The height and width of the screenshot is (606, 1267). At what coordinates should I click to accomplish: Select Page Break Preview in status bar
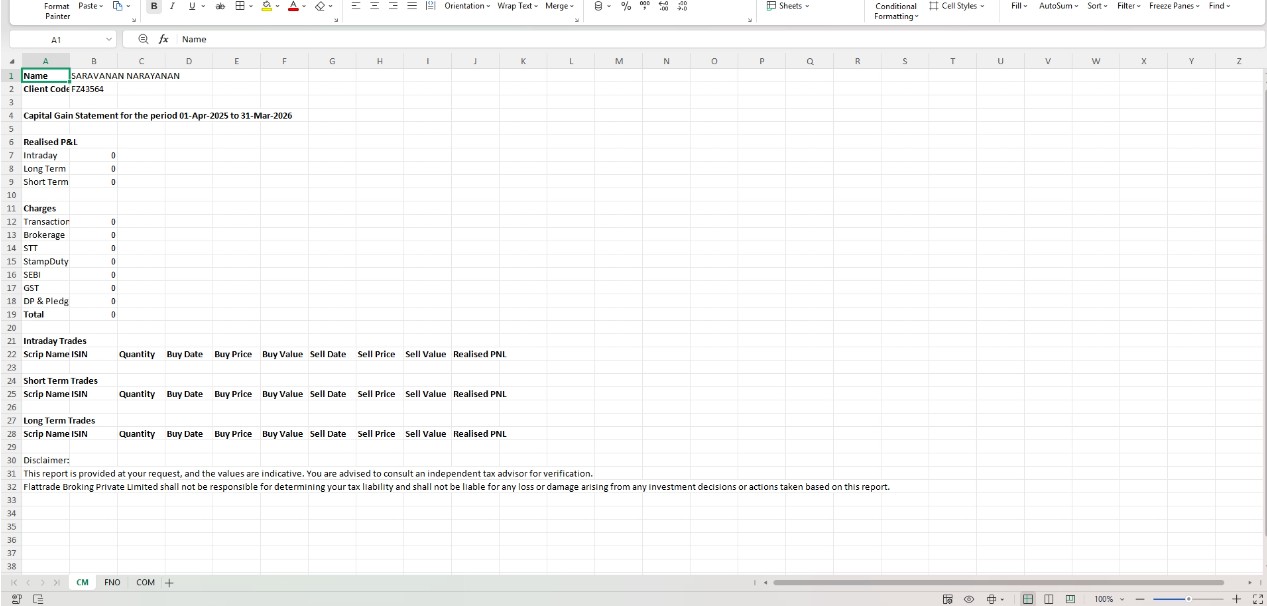tap(1070, 599)
